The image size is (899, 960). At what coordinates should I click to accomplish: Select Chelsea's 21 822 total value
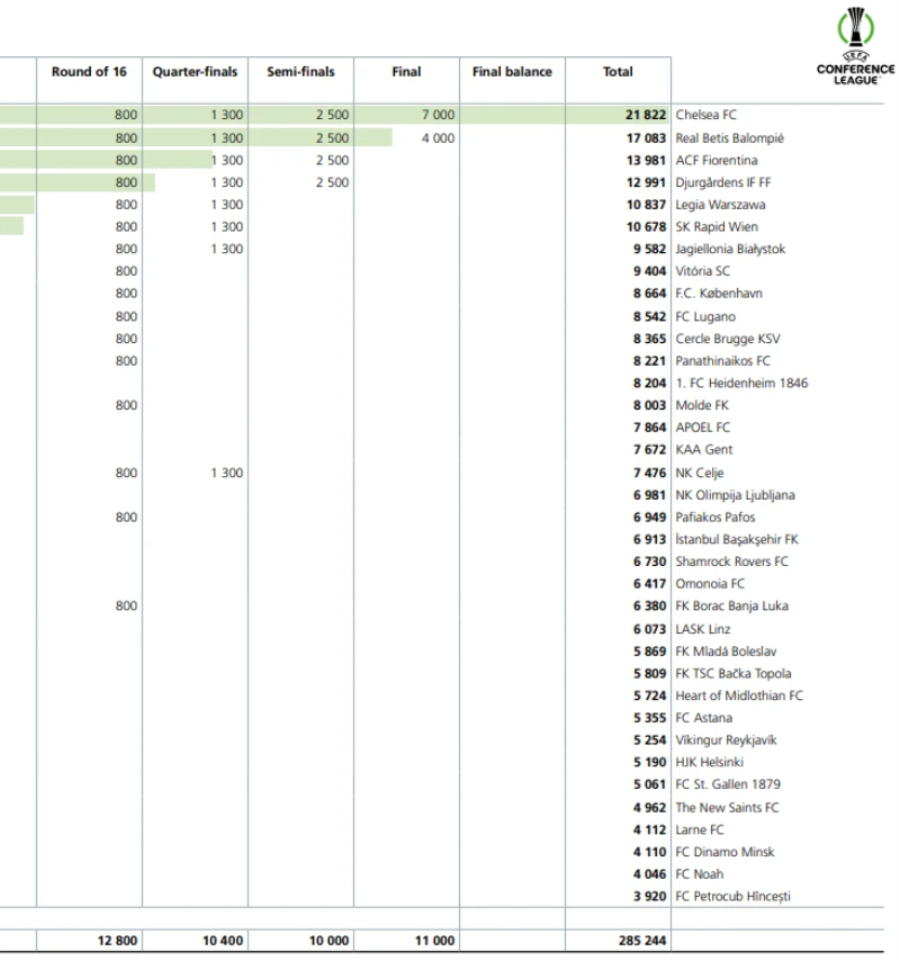click(x=646, y=116)
